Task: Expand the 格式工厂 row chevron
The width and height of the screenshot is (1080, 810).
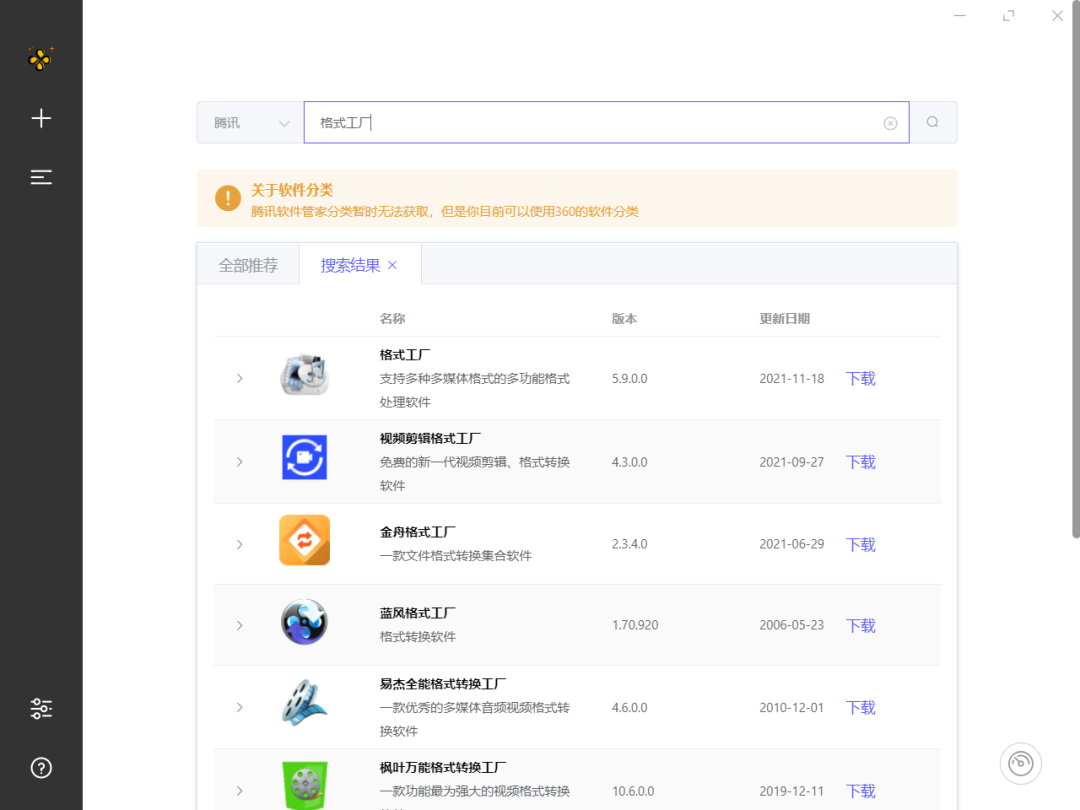Action: (239, 378)
